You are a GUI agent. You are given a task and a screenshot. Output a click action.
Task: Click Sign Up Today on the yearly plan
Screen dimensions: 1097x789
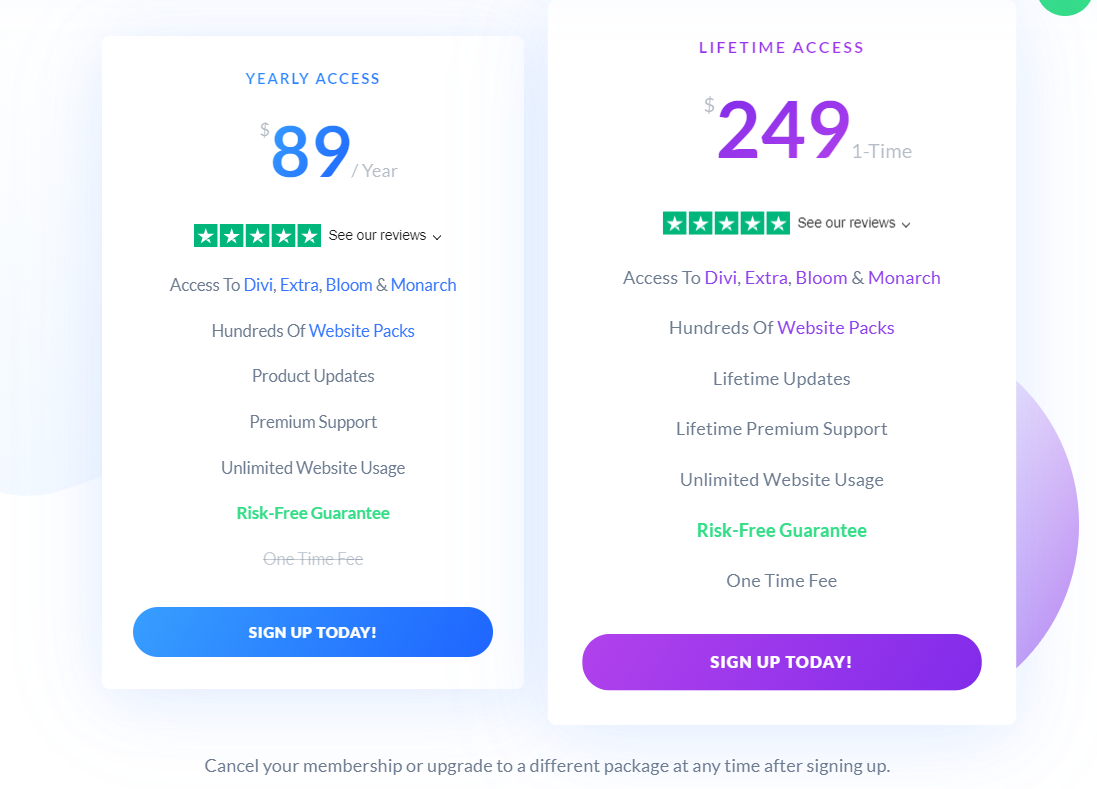(x=312, y=631)
